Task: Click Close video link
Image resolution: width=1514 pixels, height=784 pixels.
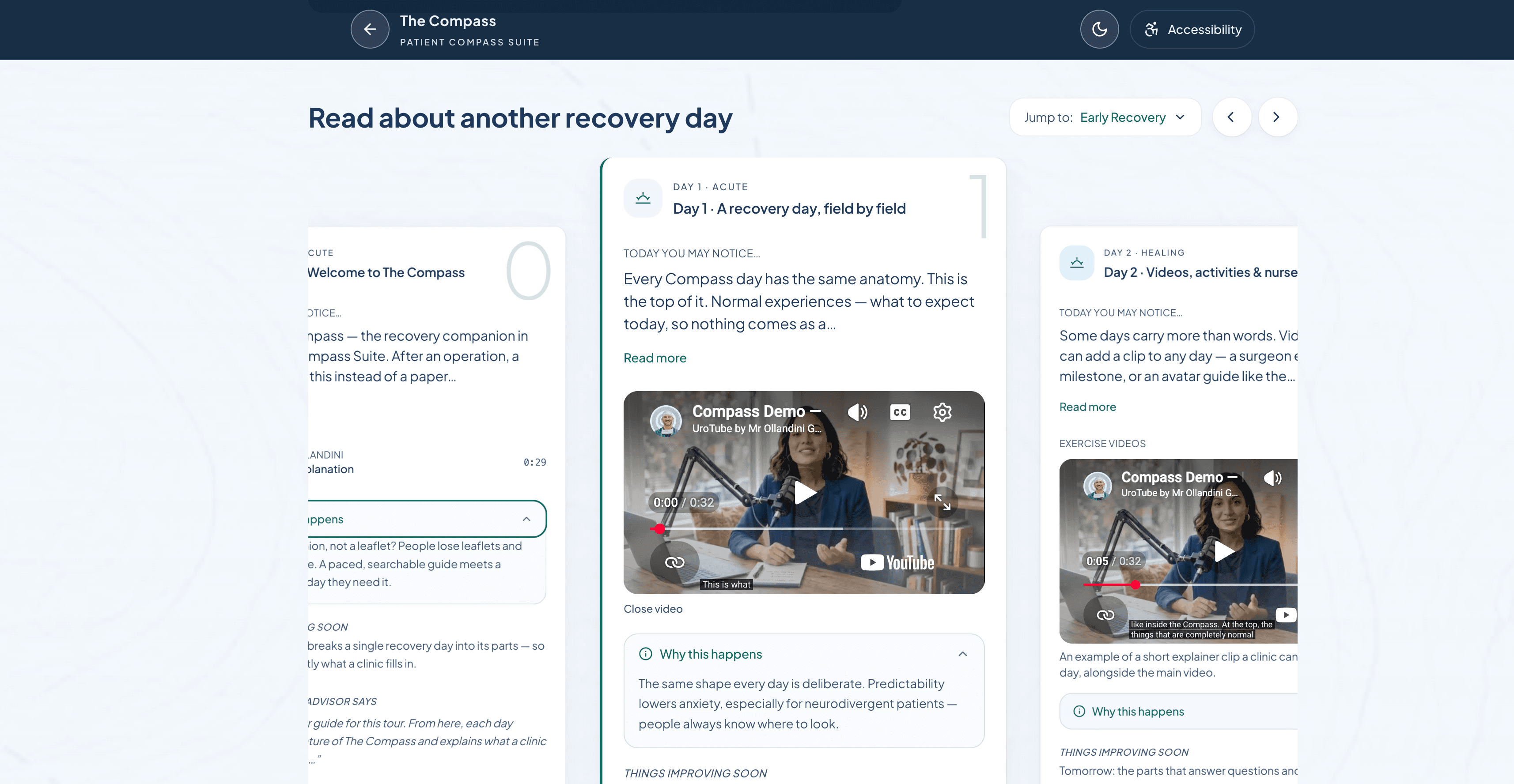Action: [653, 609]
